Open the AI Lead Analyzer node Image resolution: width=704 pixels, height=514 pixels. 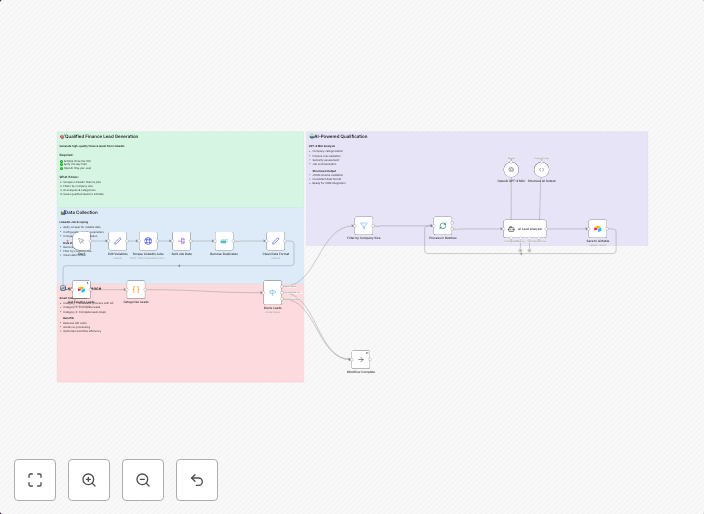coord(524,228)
